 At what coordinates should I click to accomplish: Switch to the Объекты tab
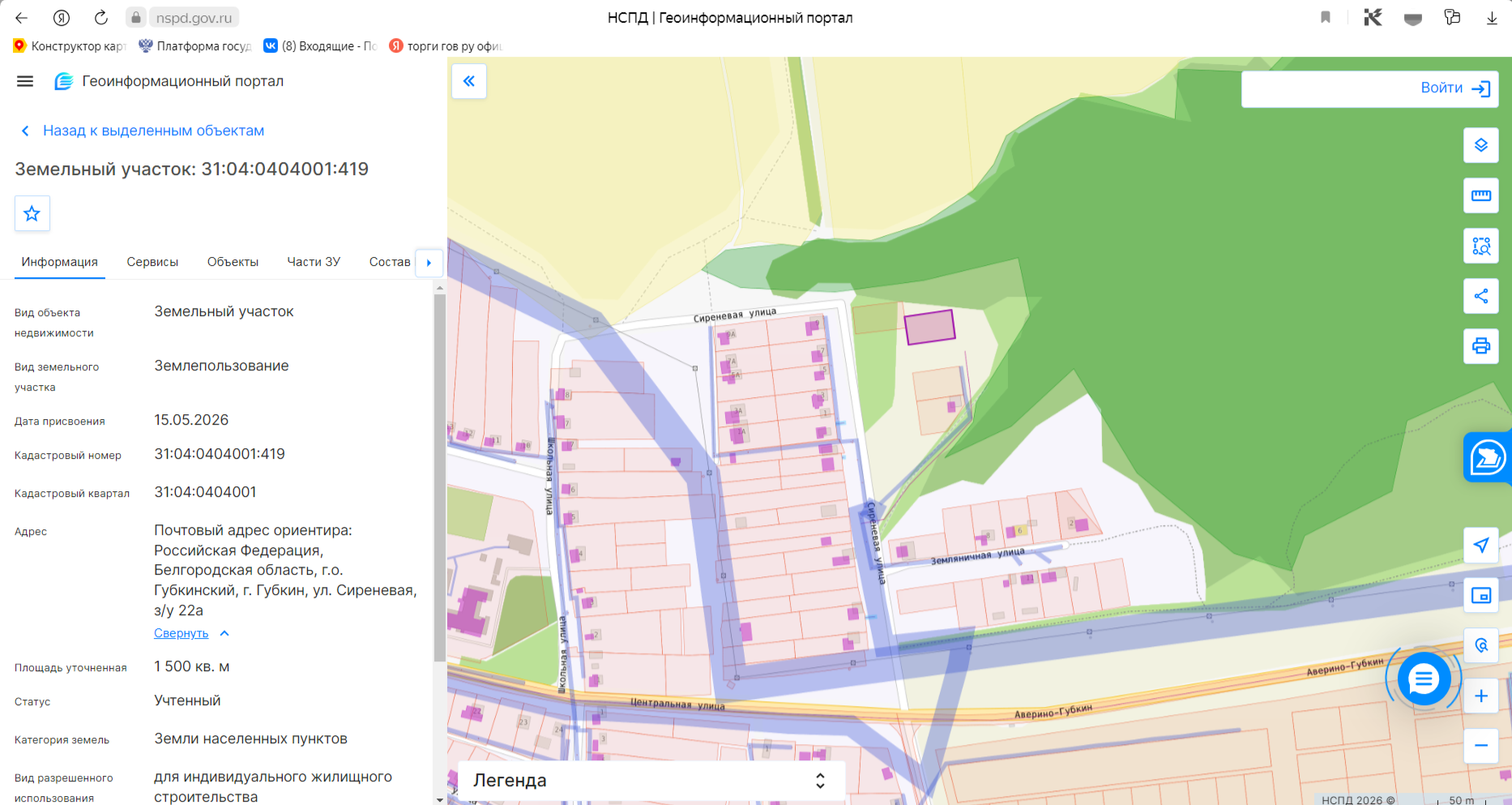pos(233,262)
